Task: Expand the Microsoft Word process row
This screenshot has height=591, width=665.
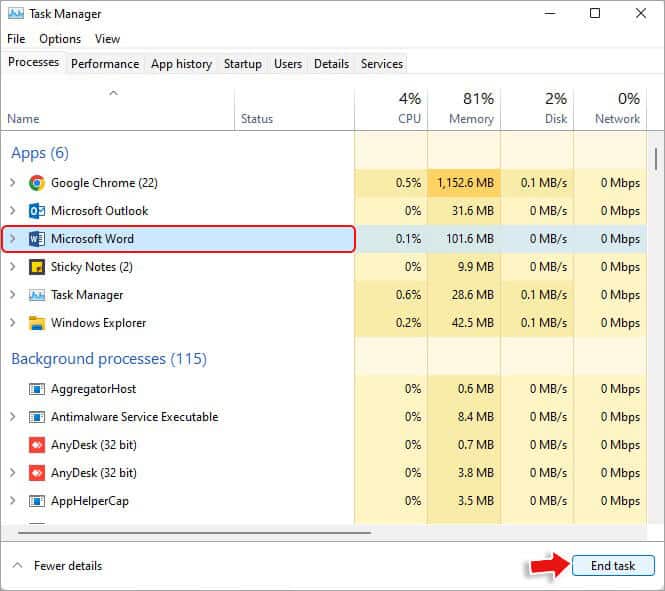Action: click(13, 239)
